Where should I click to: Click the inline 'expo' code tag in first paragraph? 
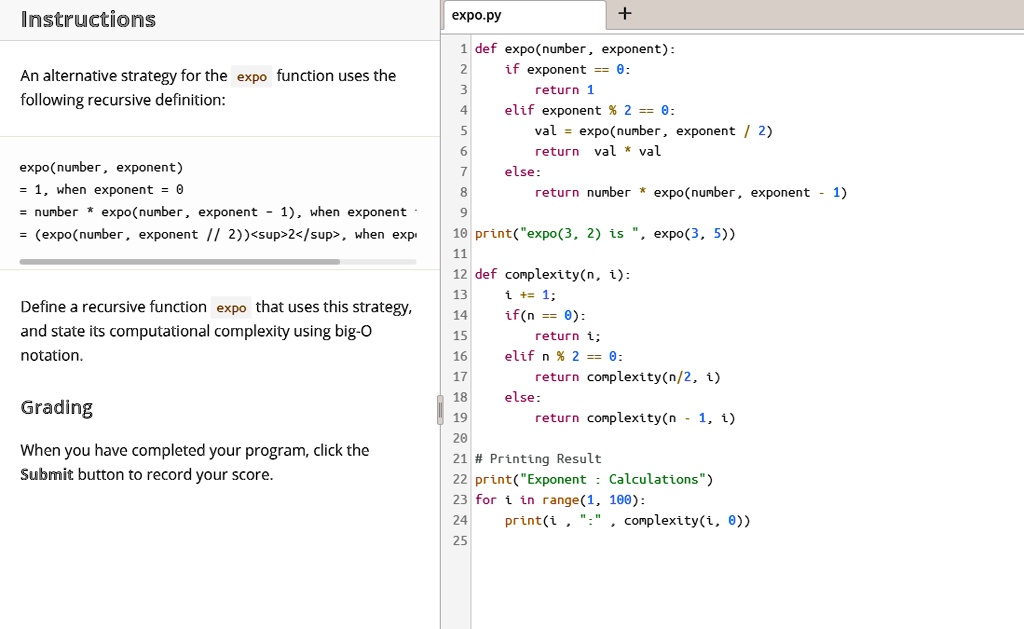[x=251, y=76]
